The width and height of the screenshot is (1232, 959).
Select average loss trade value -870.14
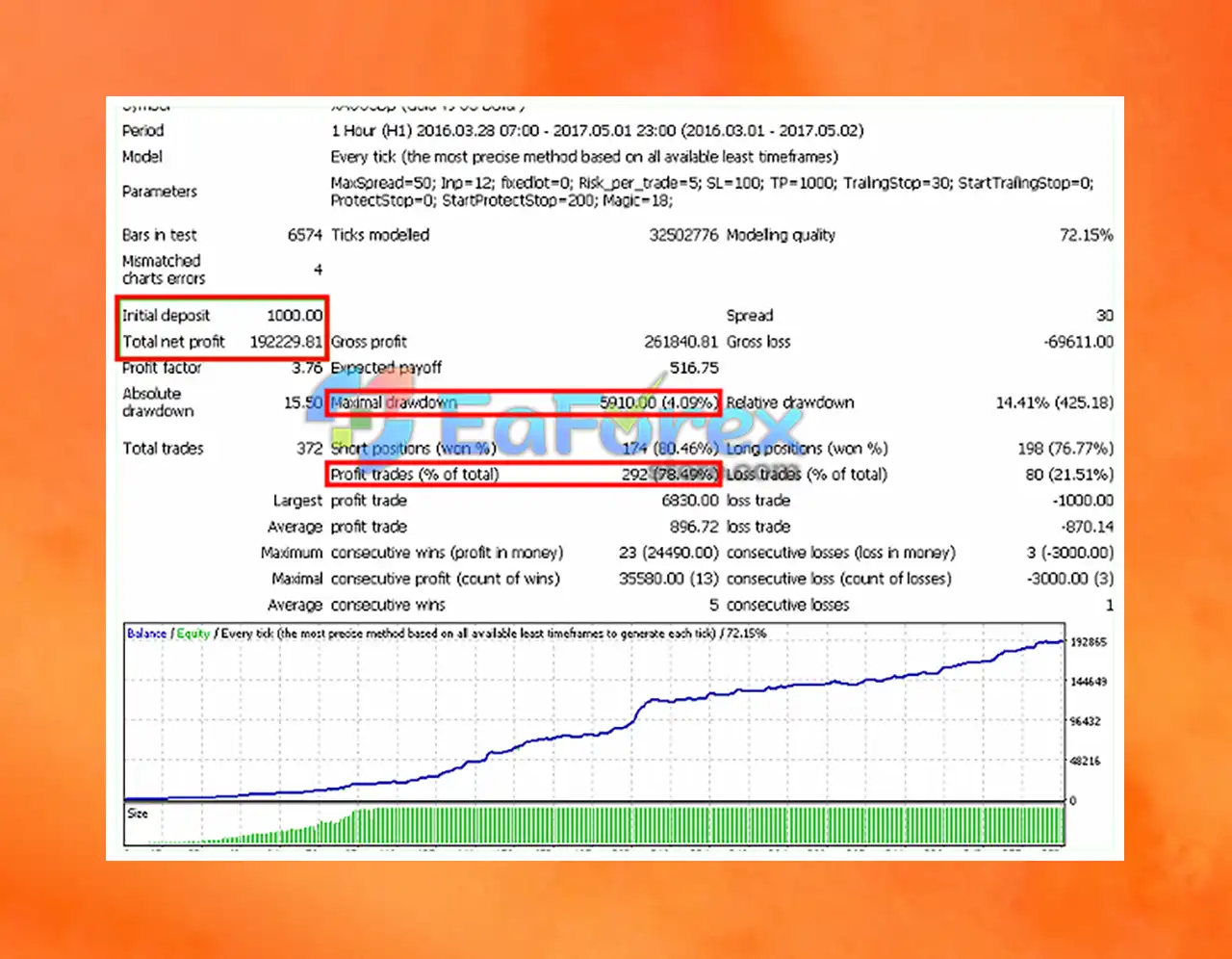click(x=1087, y=527)
